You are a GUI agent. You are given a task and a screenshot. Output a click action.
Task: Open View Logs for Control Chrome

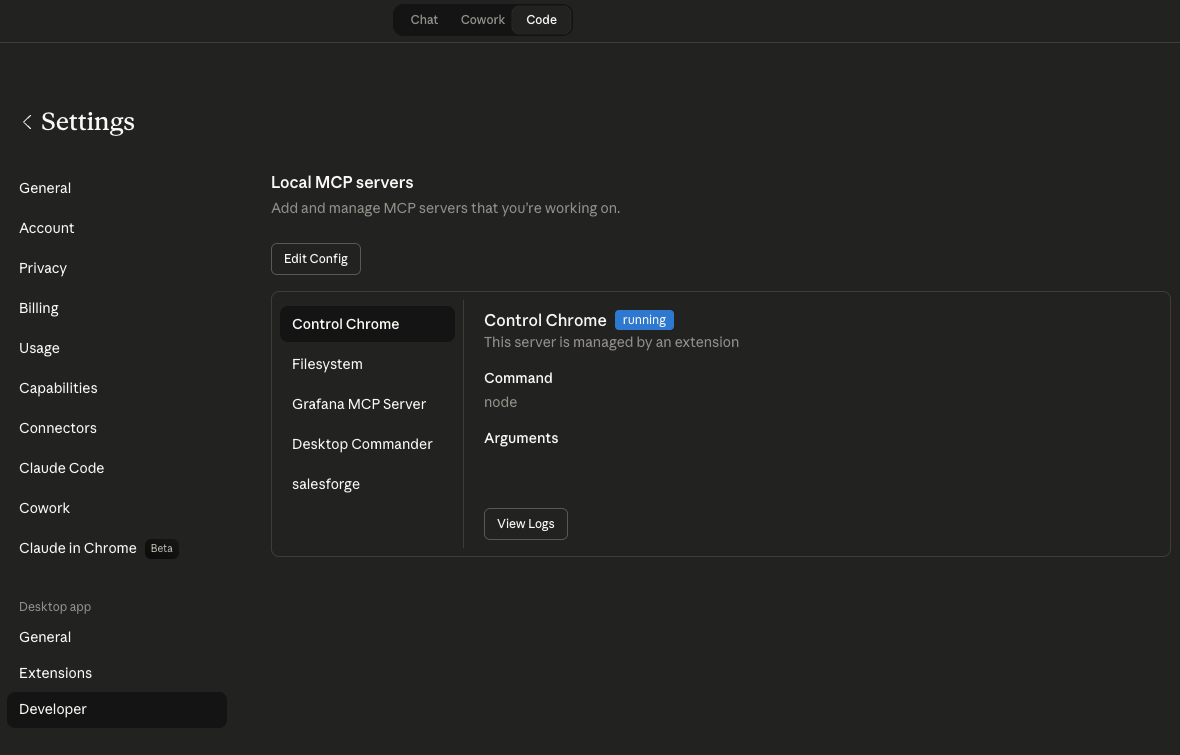[x=525, y=524]
